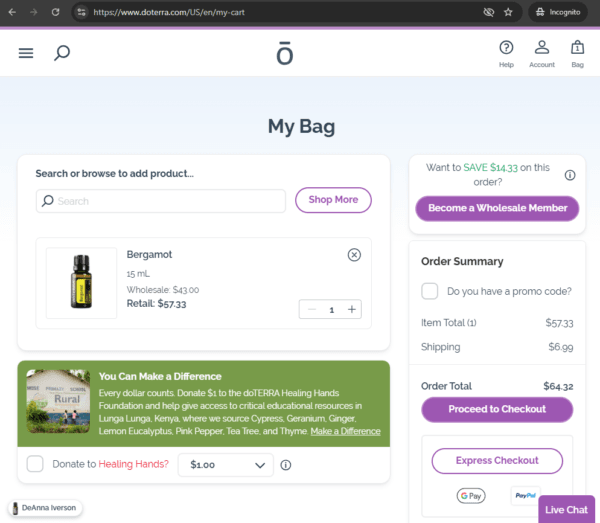Viewport: 600px width, 523px height.
Task: Tick the promo code checkbox
Action: point(429,291)
